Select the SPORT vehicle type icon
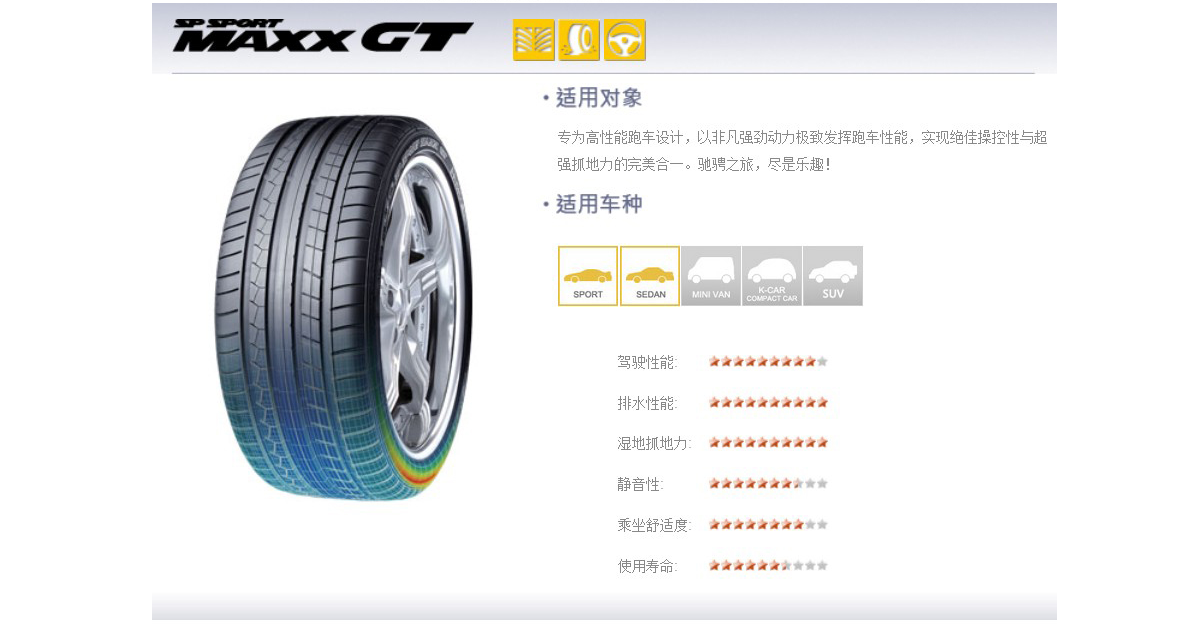Image resolution: width=1180 pixels, height=629 pixels. click(x=588, y=276)
